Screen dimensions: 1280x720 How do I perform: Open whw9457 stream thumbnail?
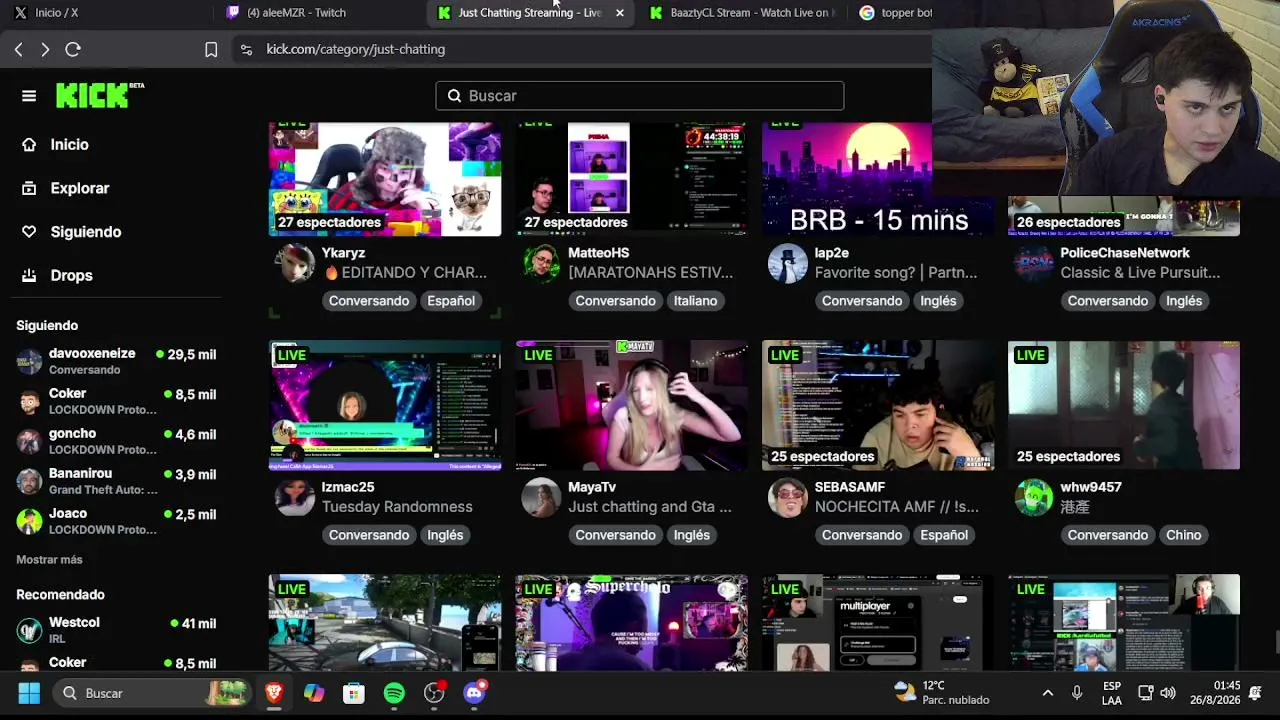coord(1124,405)
